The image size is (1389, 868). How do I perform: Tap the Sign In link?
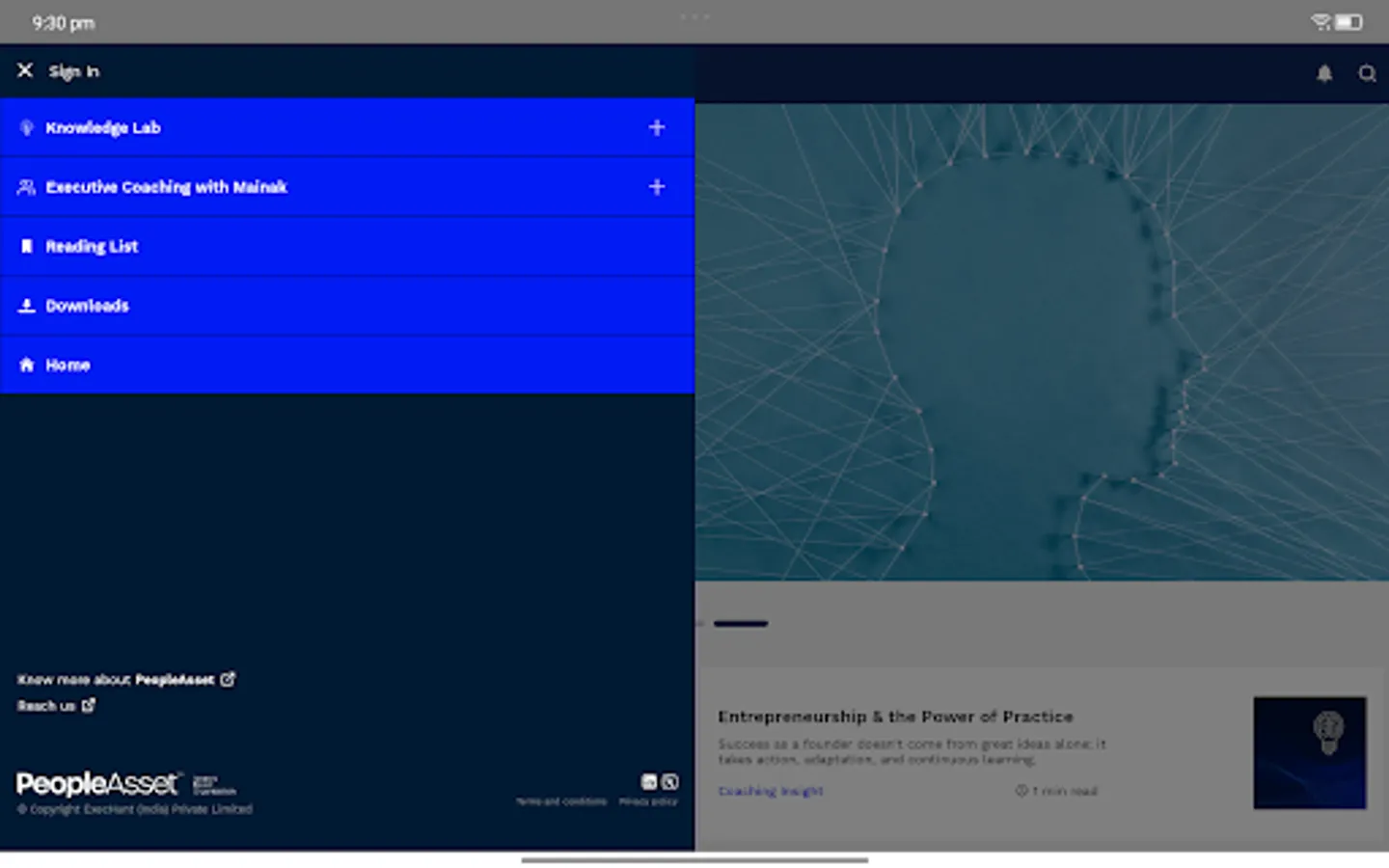point(74,71)
